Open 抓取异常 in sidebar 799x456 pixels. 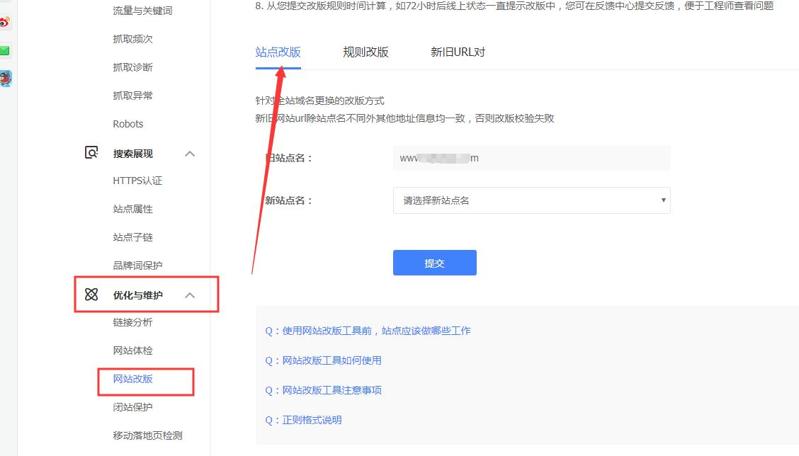[132, 95]
